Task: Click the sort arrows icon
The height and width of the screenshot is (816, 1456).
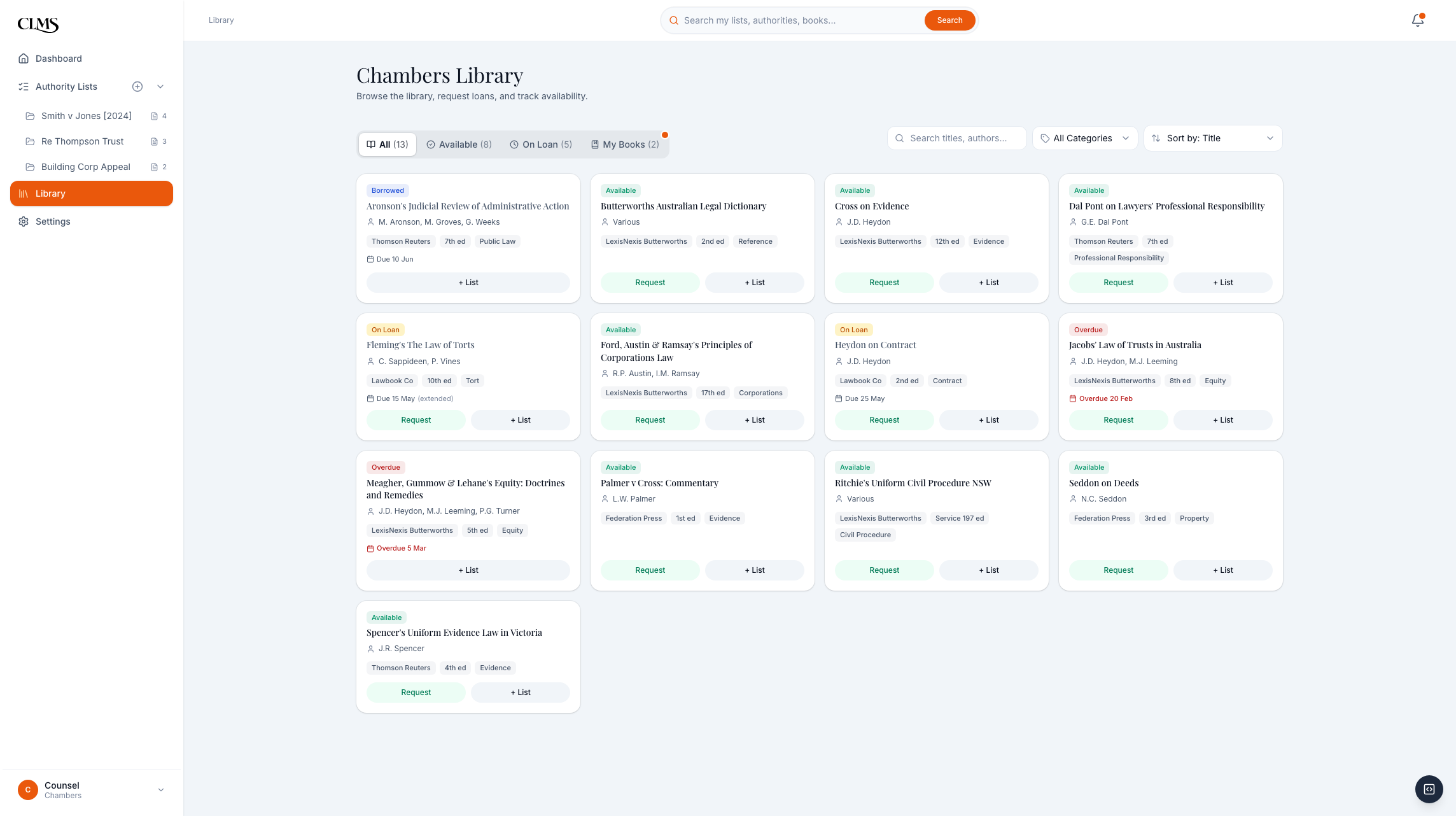Action: click(x=1156, y=138)
